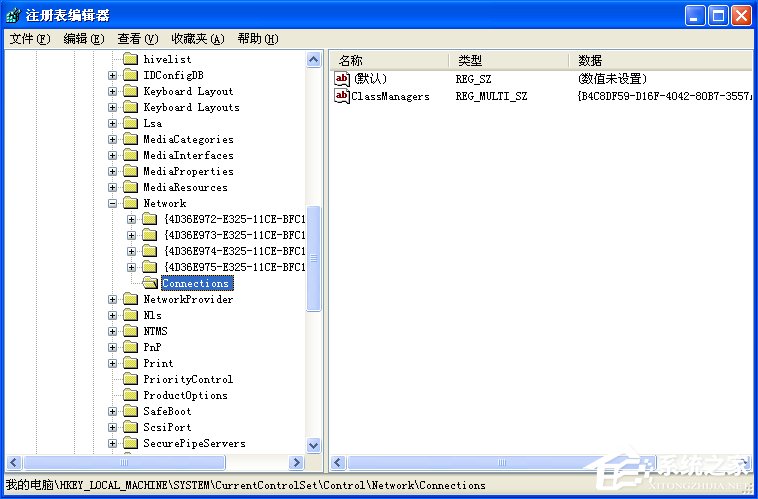Click the MediaCategories folder icon

coord(130,139)
